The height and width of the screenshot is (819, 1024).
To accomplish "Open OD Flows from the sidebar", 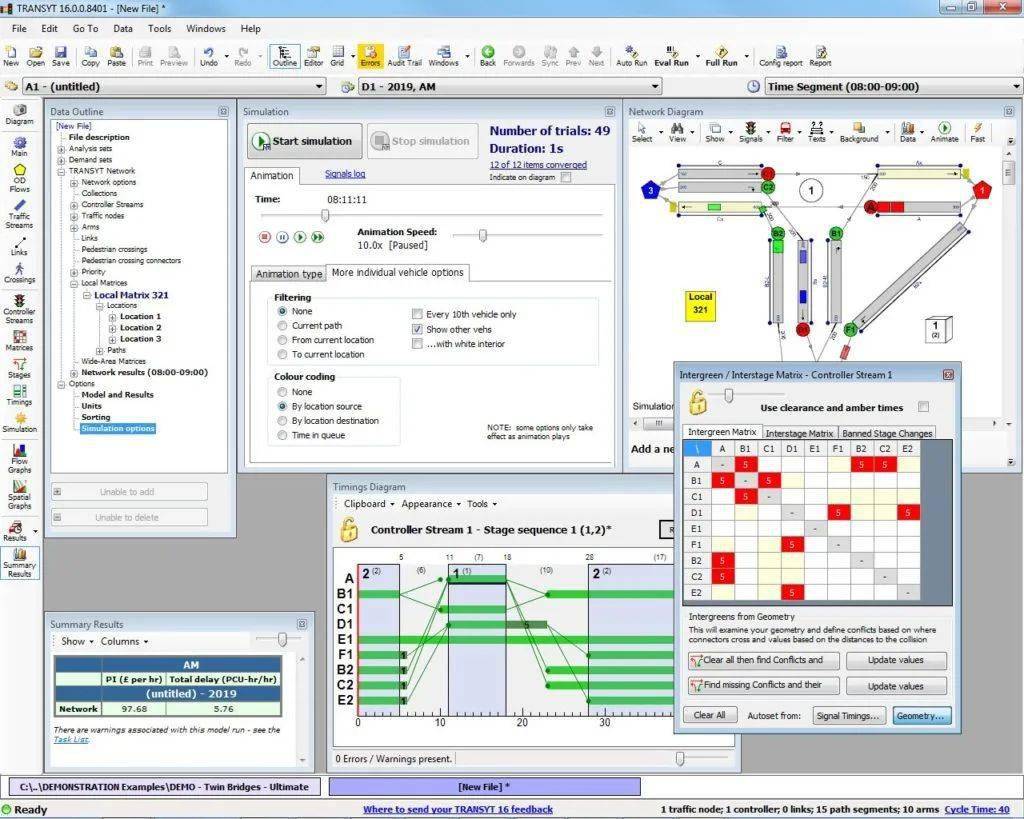I will pyautogui.click(x=19, y=180).
